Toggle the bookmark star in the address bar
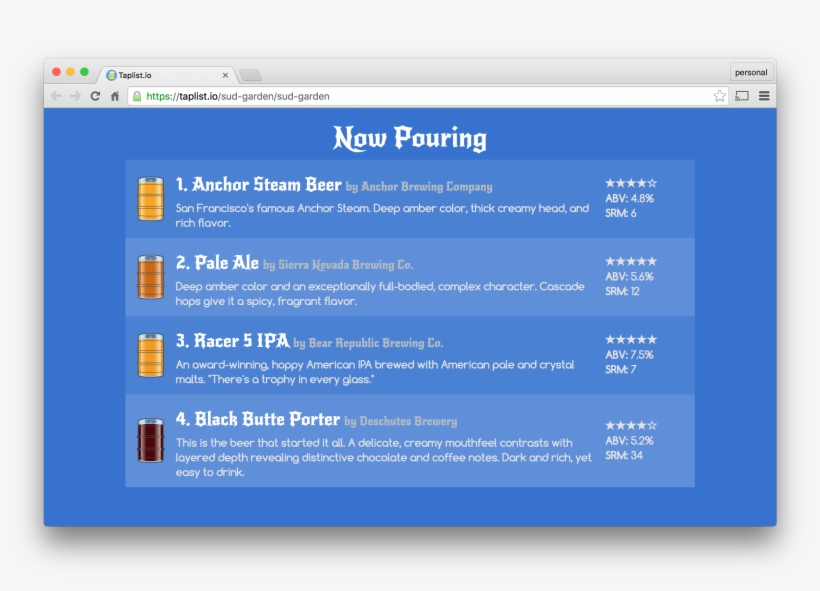This screenshot has width=820, height=591. click(x=718, y=97)
